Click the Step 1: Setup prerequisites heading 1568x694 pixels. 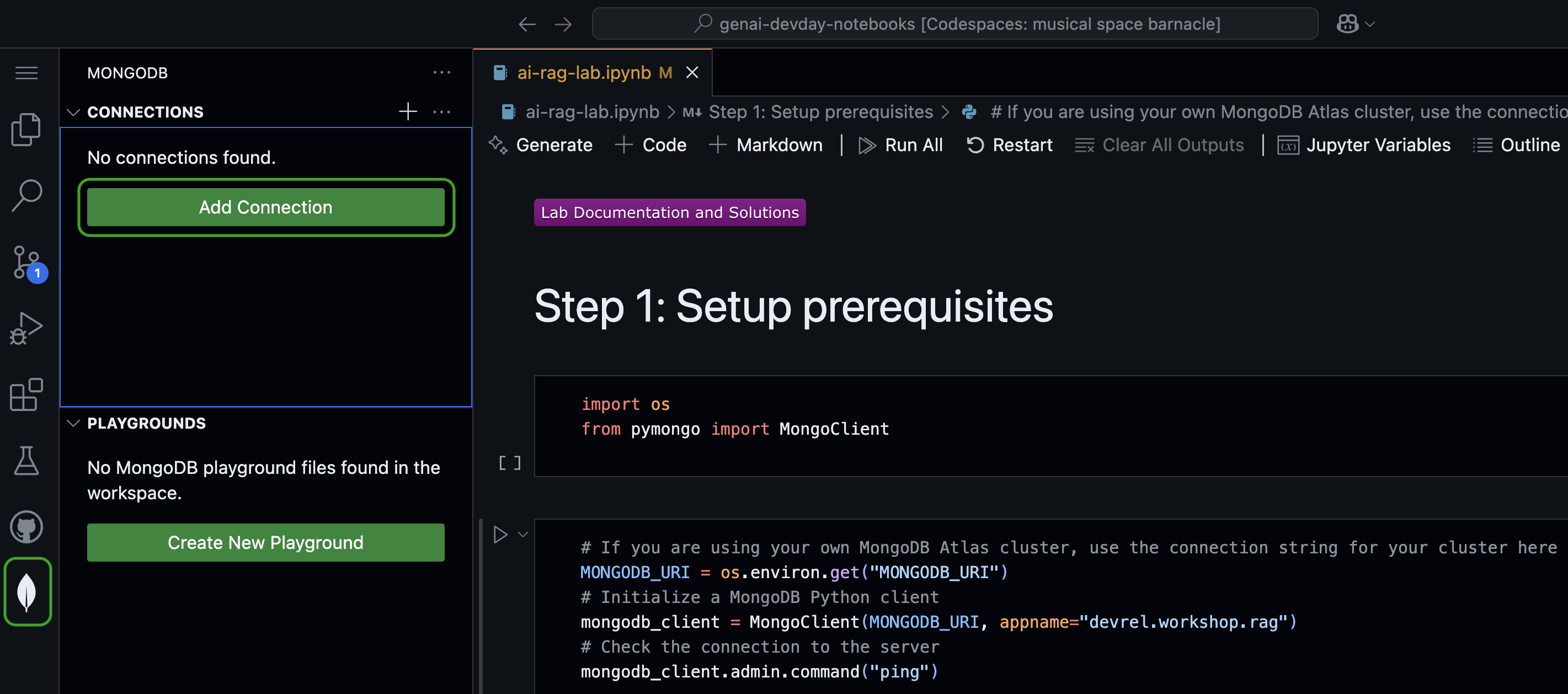tap(793, 306)
